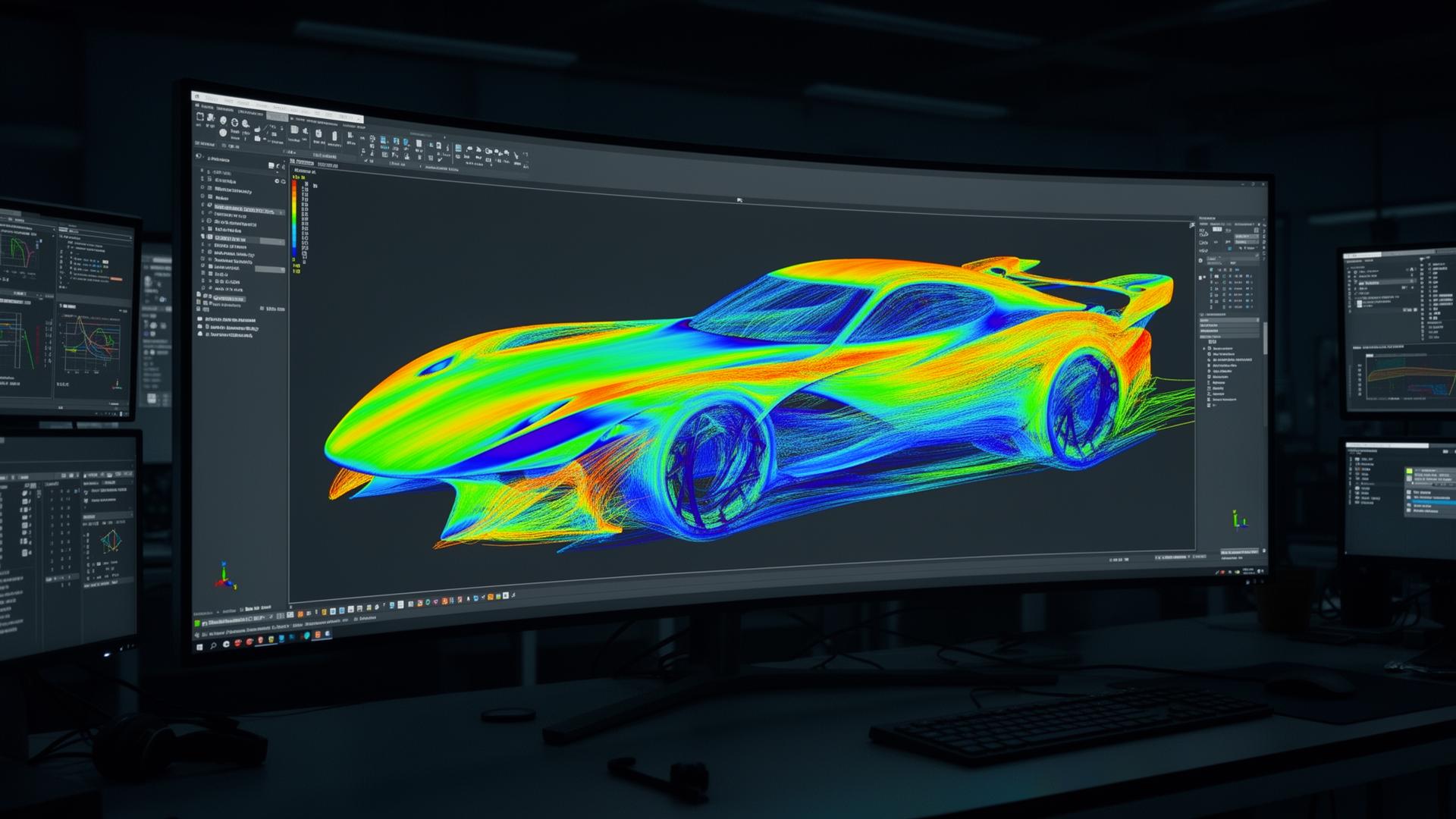Click the red-blue XYZ triad in the left panel
The width and height of the screenshot is (1456, 819).
coord(225,576)
